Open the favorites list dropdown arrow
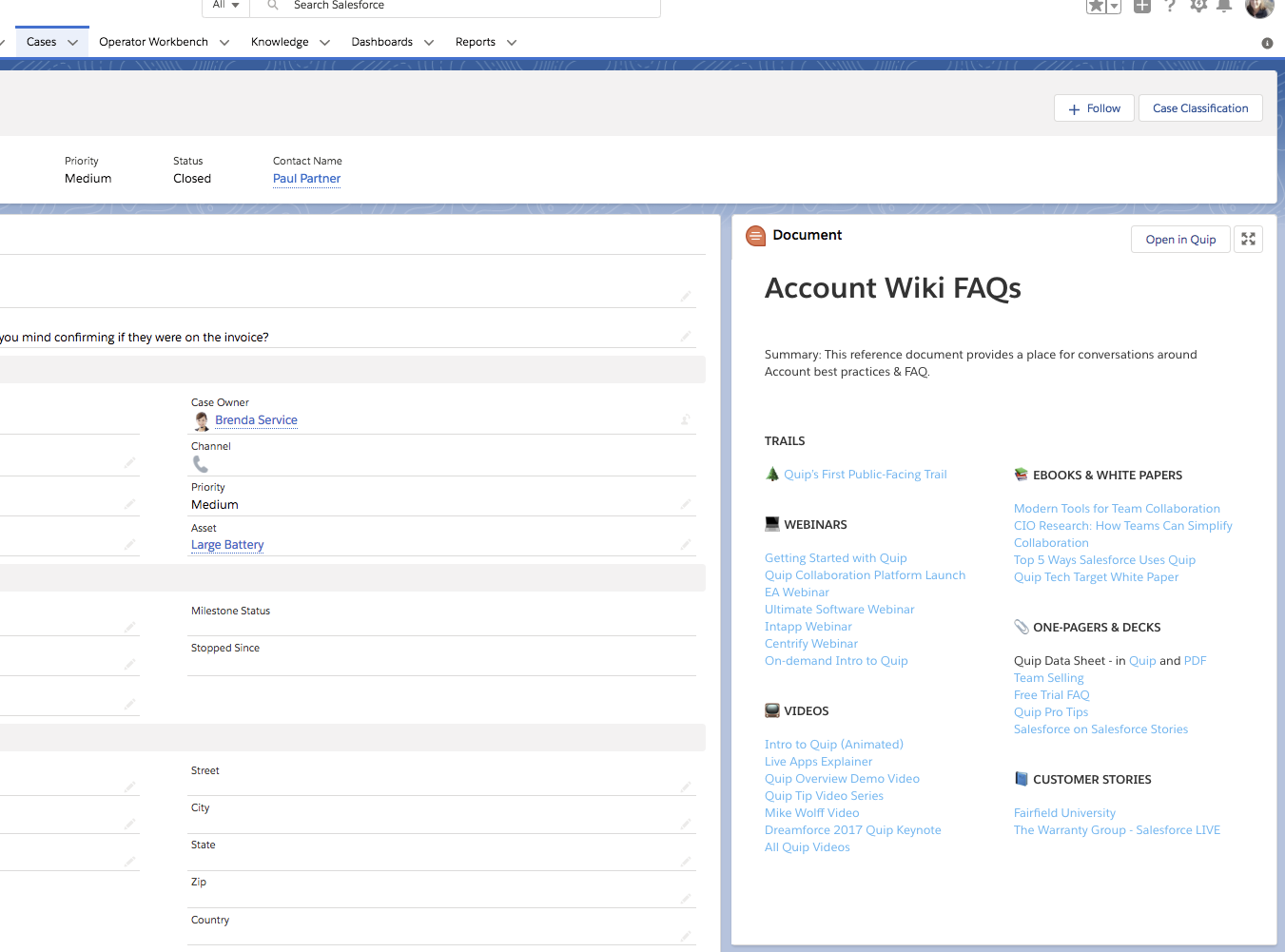The height and width of the screenshot is (952, 1285). 1114,7
